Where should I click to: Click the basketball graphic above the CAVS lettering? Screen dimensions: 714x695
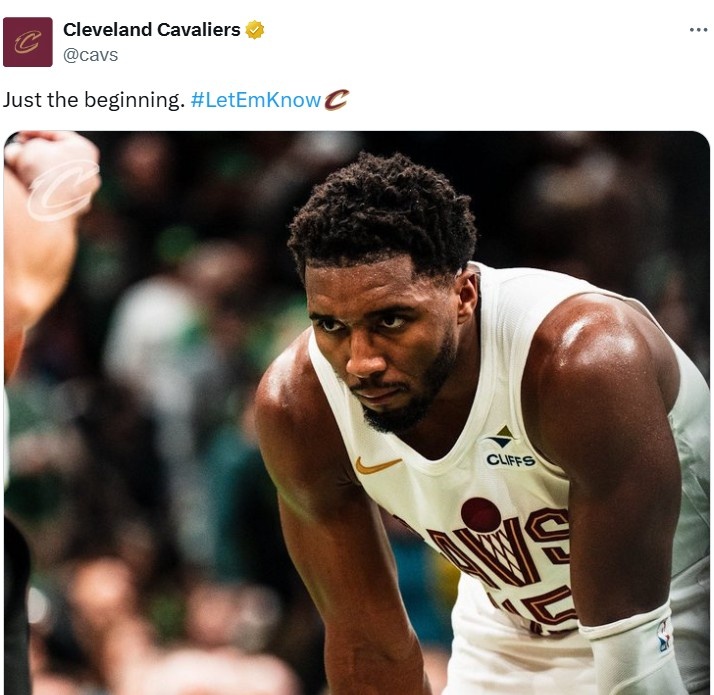click(x=481, y=515)
